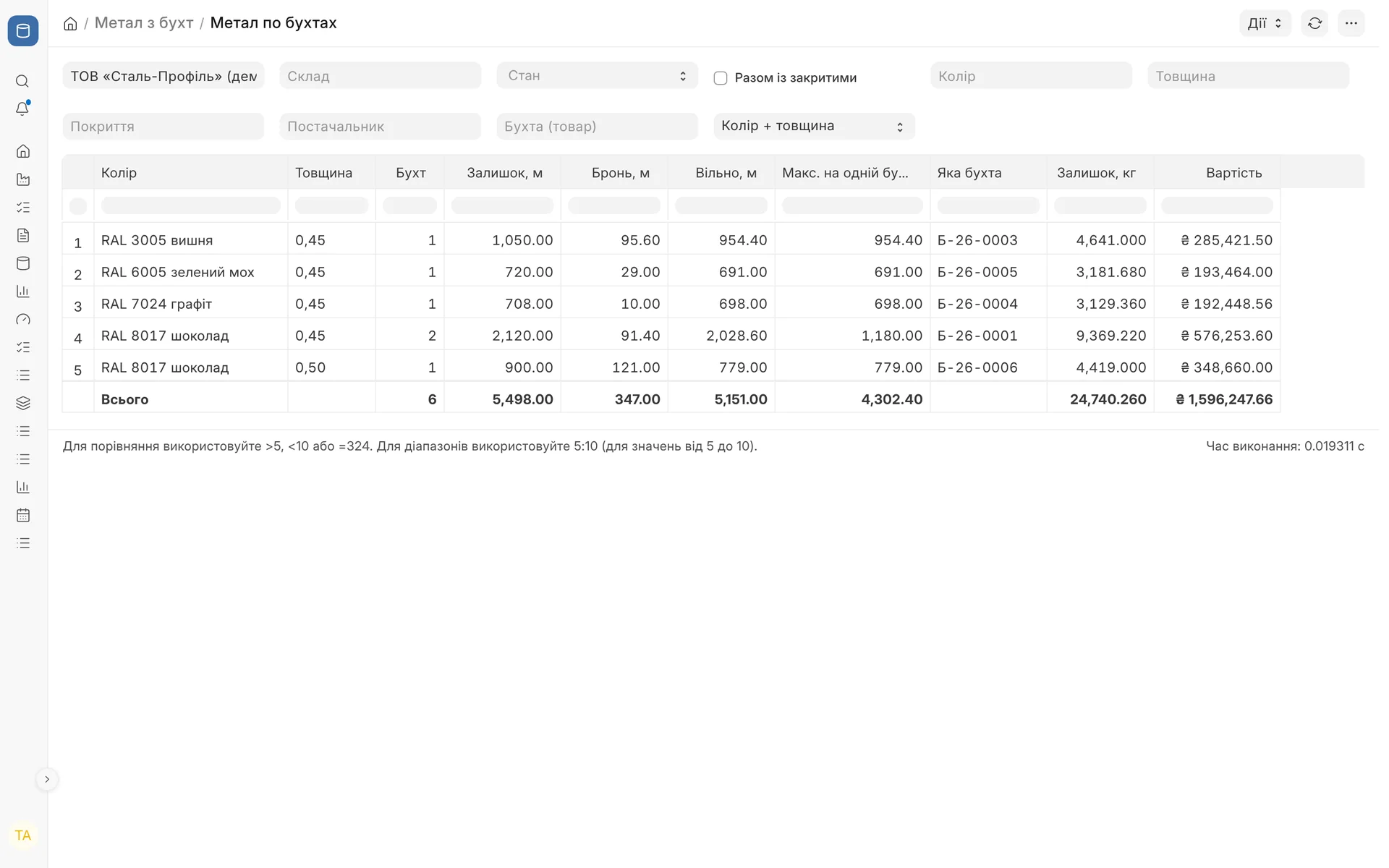Image resolution: width=1389 pixels, height=868 pixels.
Task: Open the TA user avatar menu
Action: [x=23, y=835]
